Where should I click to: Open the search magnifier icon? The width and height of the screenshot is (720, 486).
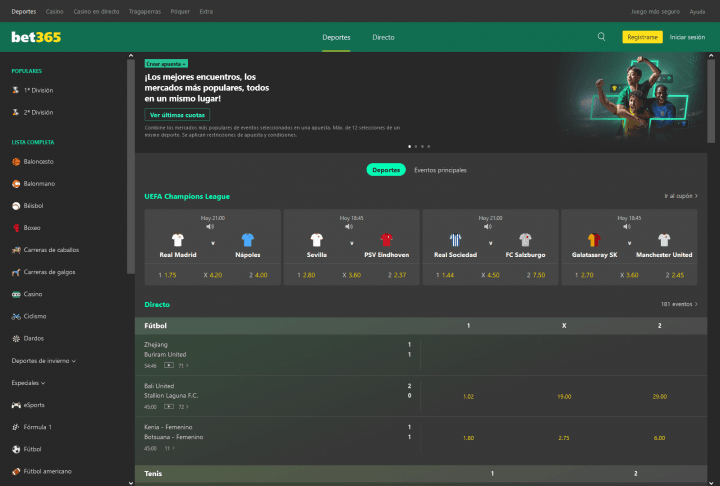pos(601,37)
